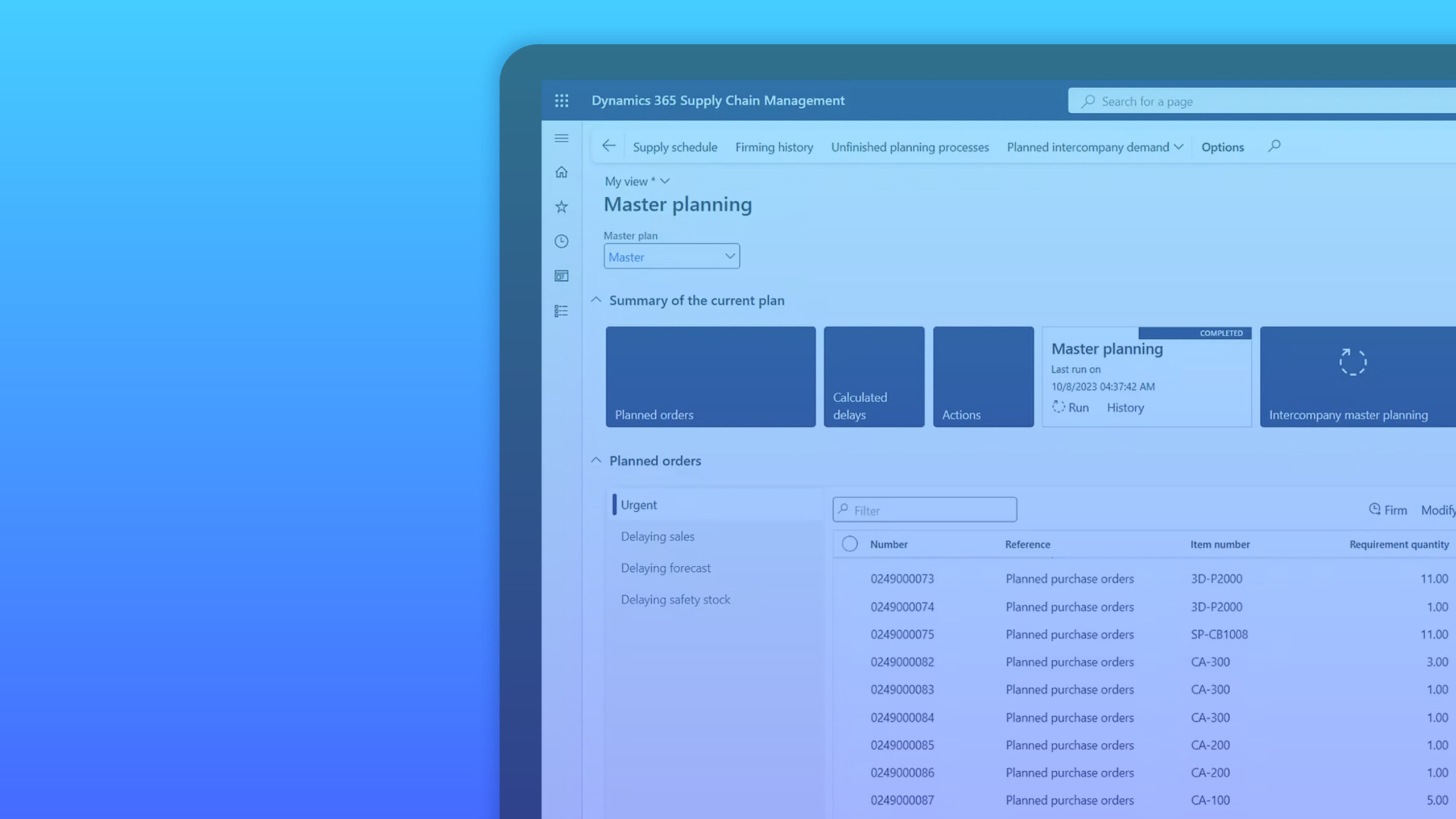Open the Options menu
The image size is (1456, 819).
1222,147
